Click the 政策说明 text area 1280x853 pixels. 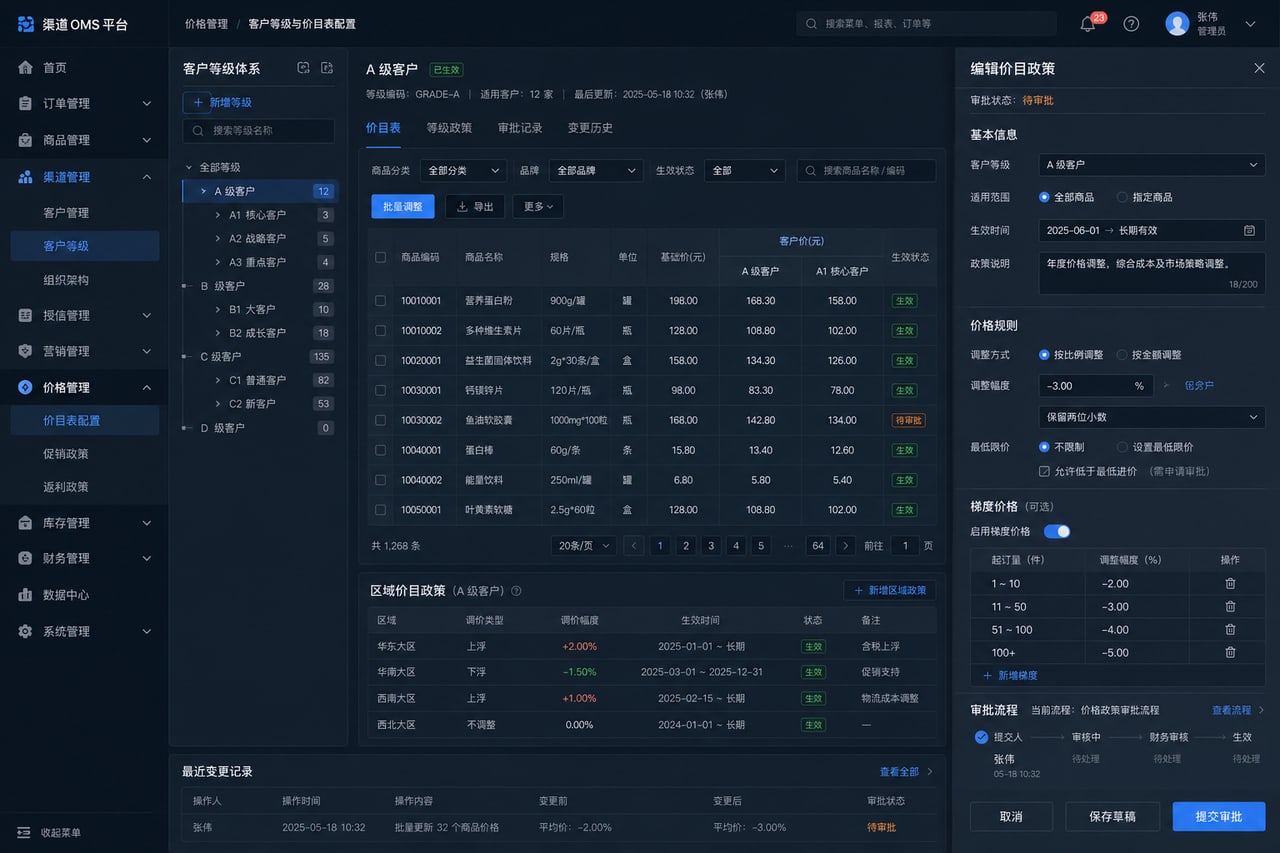(1152, 274)
